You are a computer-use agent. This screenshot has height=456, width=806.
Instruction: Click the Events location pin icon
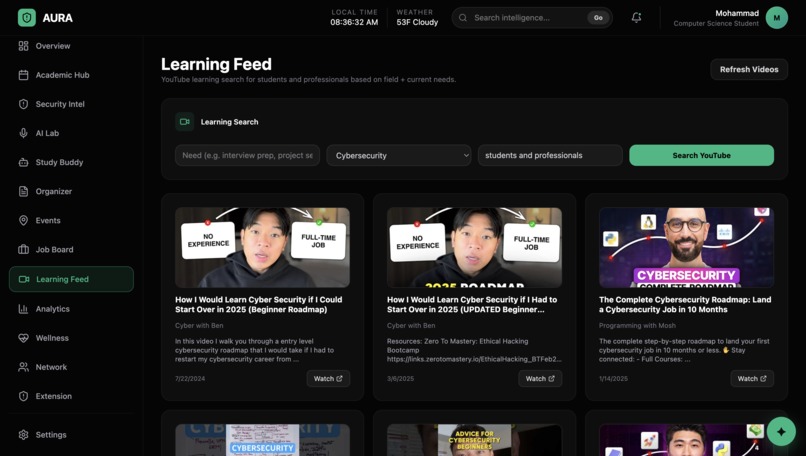[x=23, y=221]
